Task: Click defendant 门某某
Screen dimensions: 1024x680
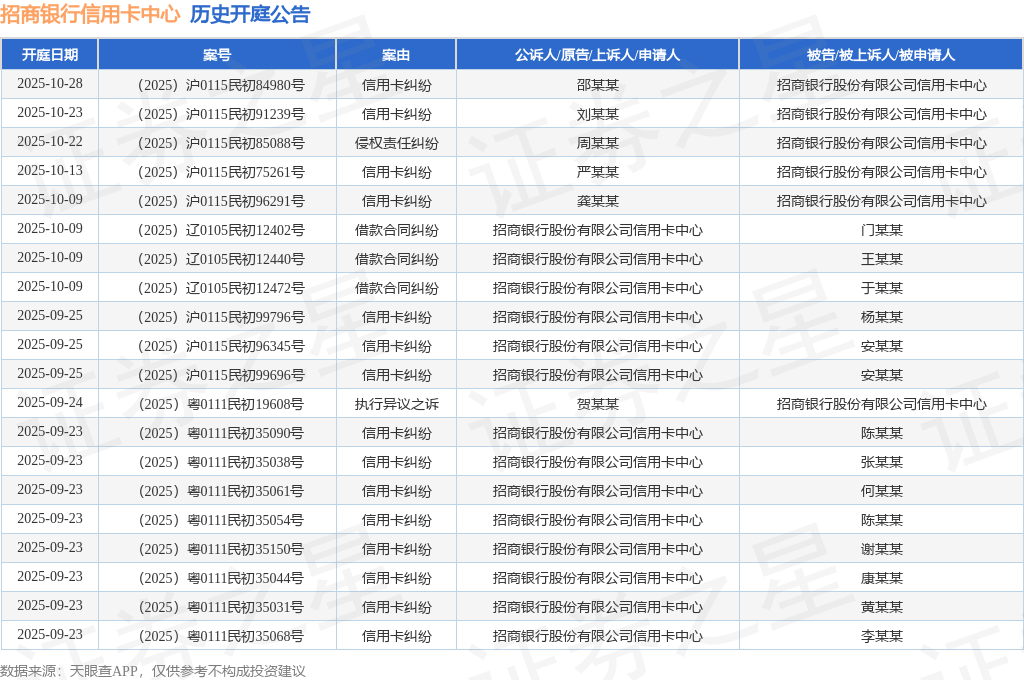Action: click(882, 230)
